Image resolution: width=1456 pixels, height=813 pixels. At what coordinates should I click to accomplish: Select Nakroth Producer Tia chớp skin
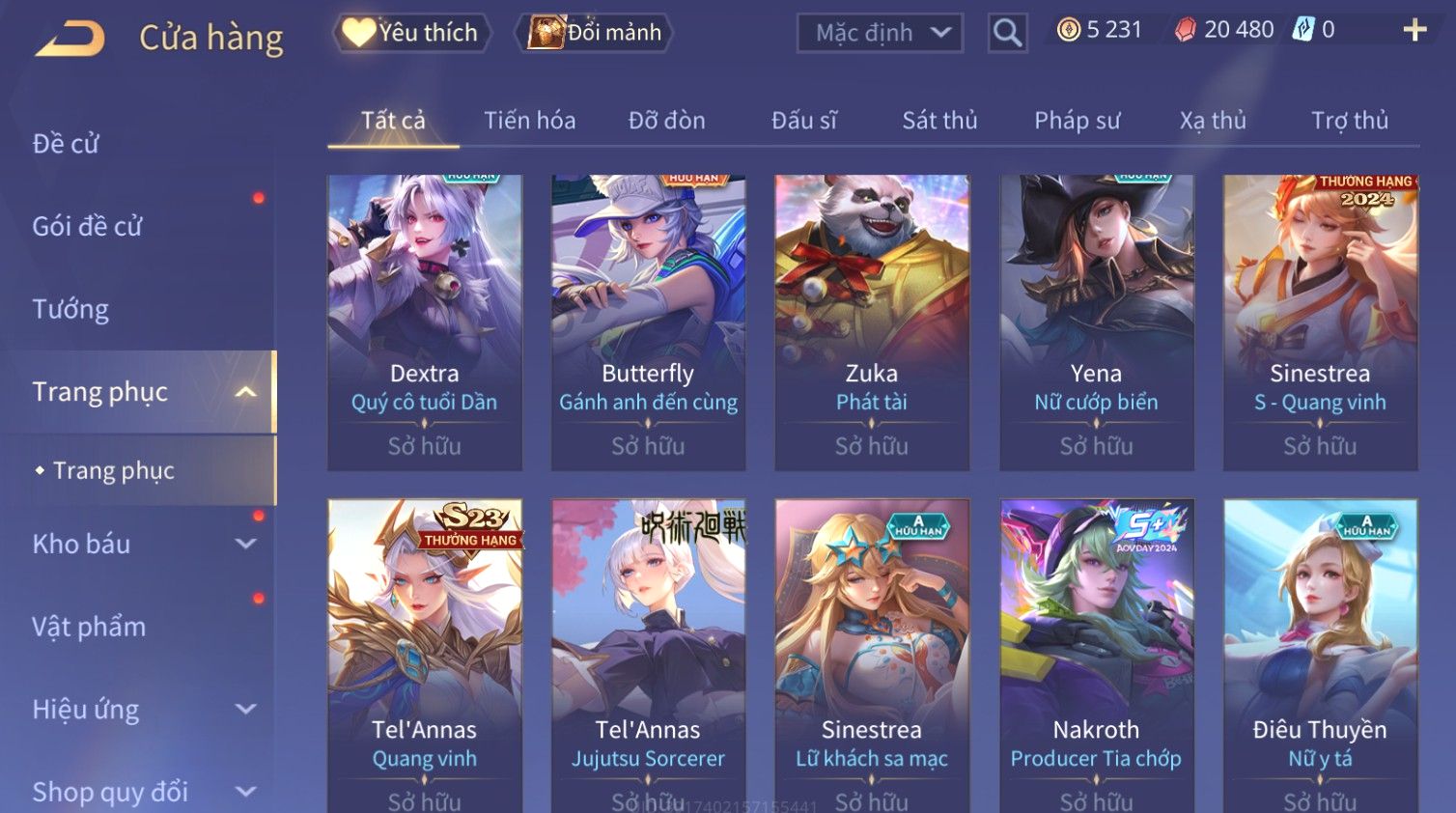click(1096, 657)
